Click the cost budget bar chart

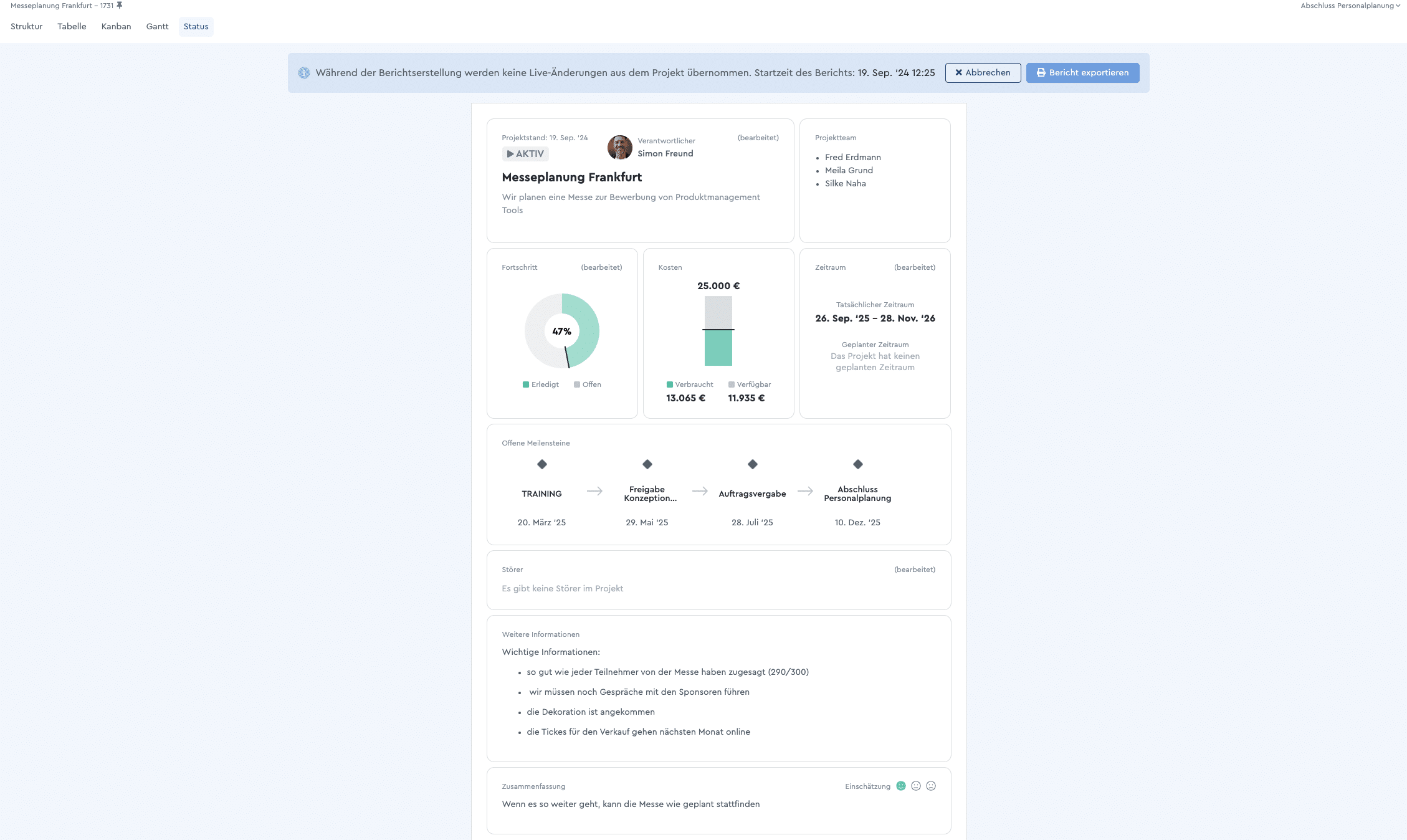coord(718,330)
